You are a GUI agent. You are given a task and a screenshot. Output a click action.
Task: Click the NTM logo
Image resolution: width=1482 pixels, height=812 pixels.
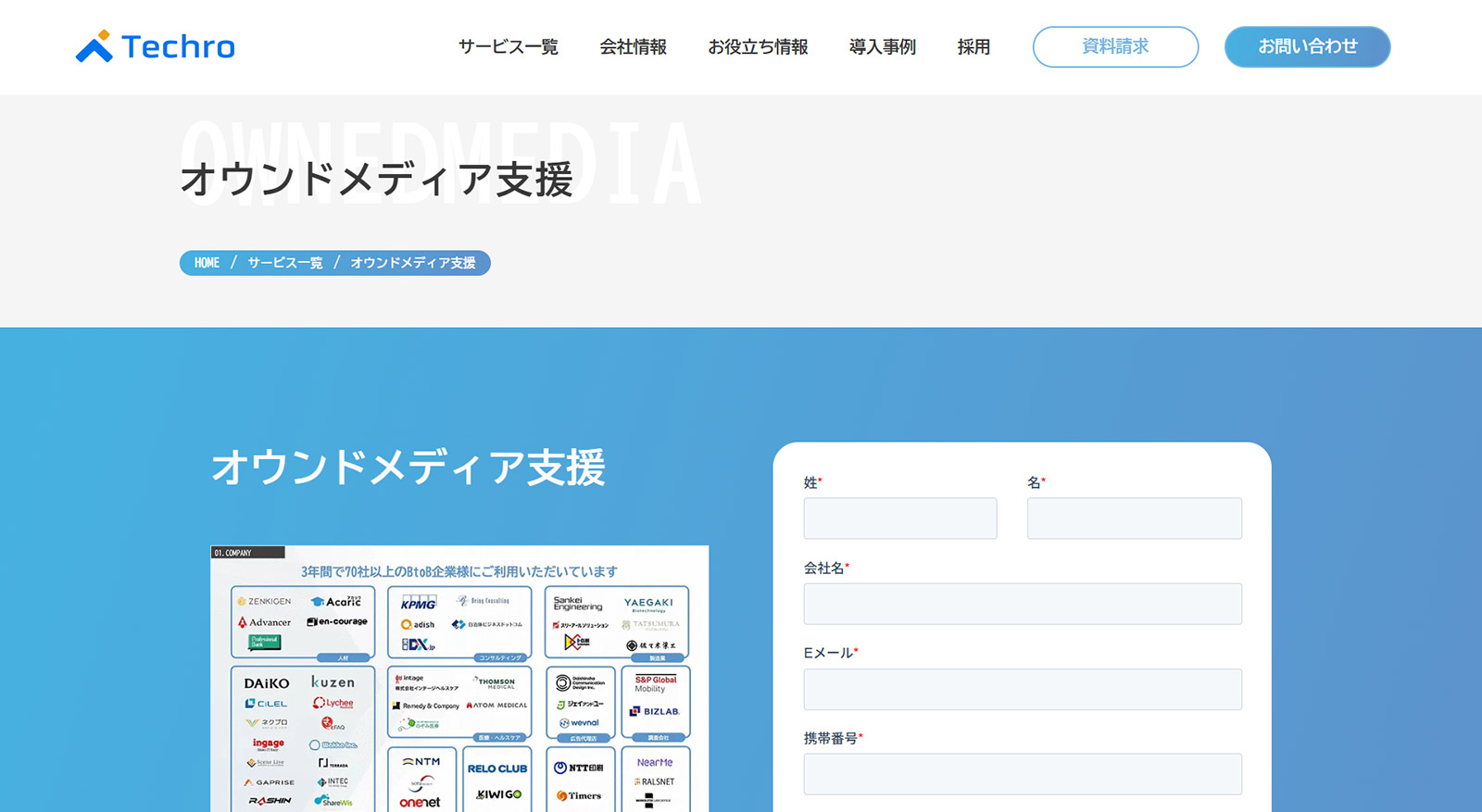[x=421, y=762]
